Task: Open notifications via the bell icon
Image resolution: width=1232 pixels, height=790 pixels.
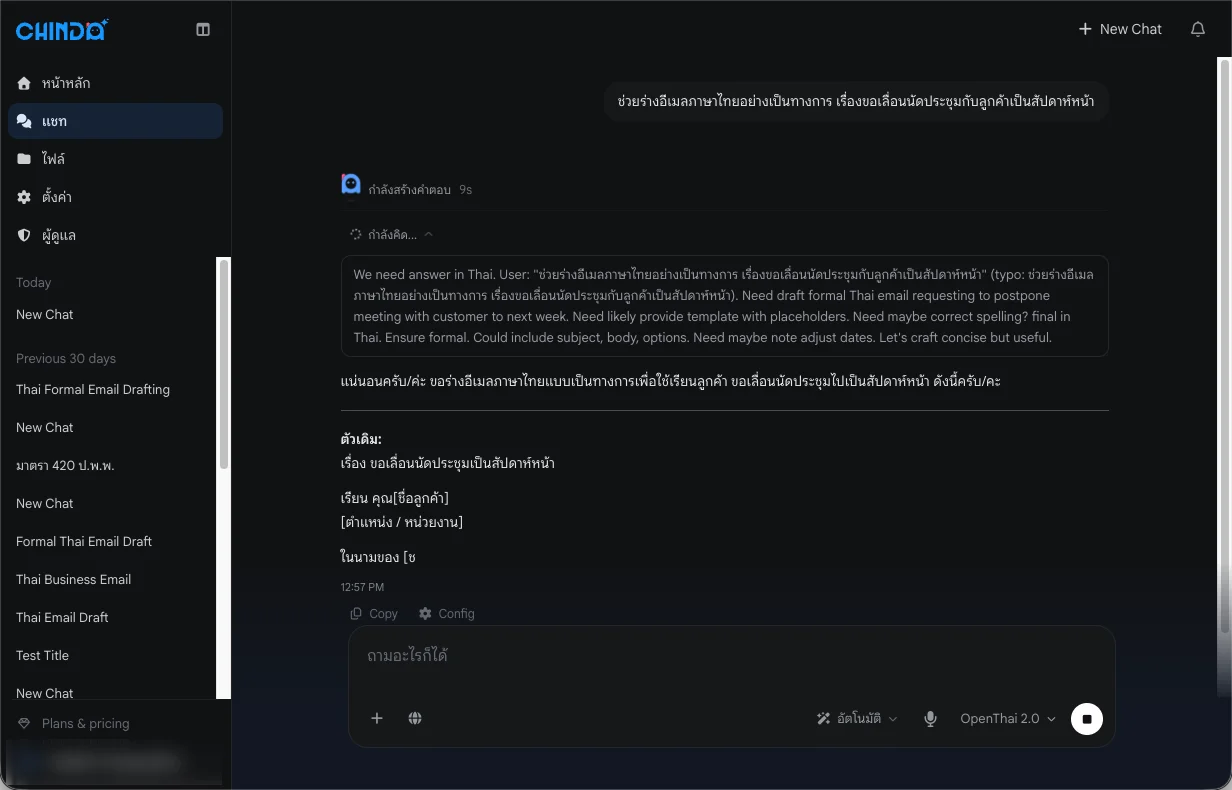Action: point(1197,30)
